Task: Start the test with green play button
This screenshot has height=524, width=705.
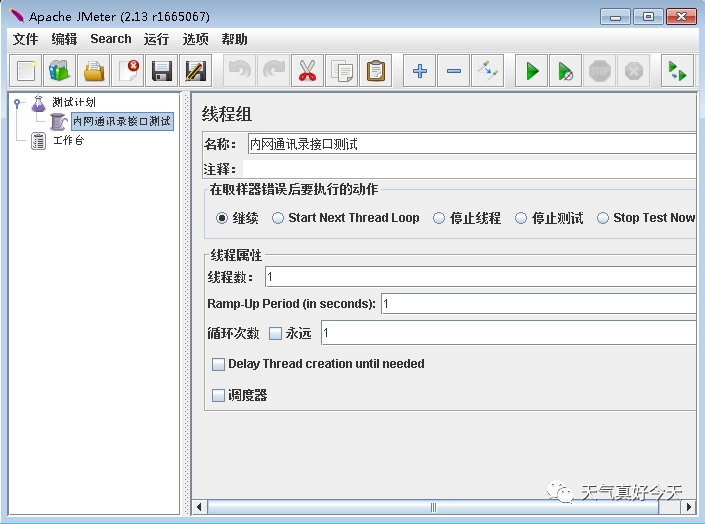Action: coord(531,71)
